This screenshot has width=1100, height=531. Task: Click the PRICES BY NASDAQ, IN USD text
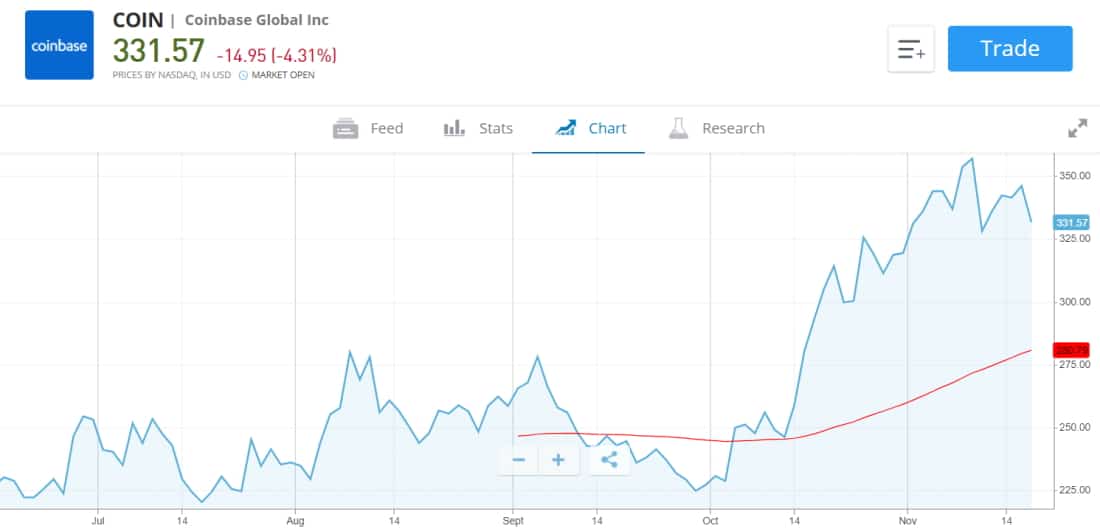pyautogui.click(x=171, y=75)
